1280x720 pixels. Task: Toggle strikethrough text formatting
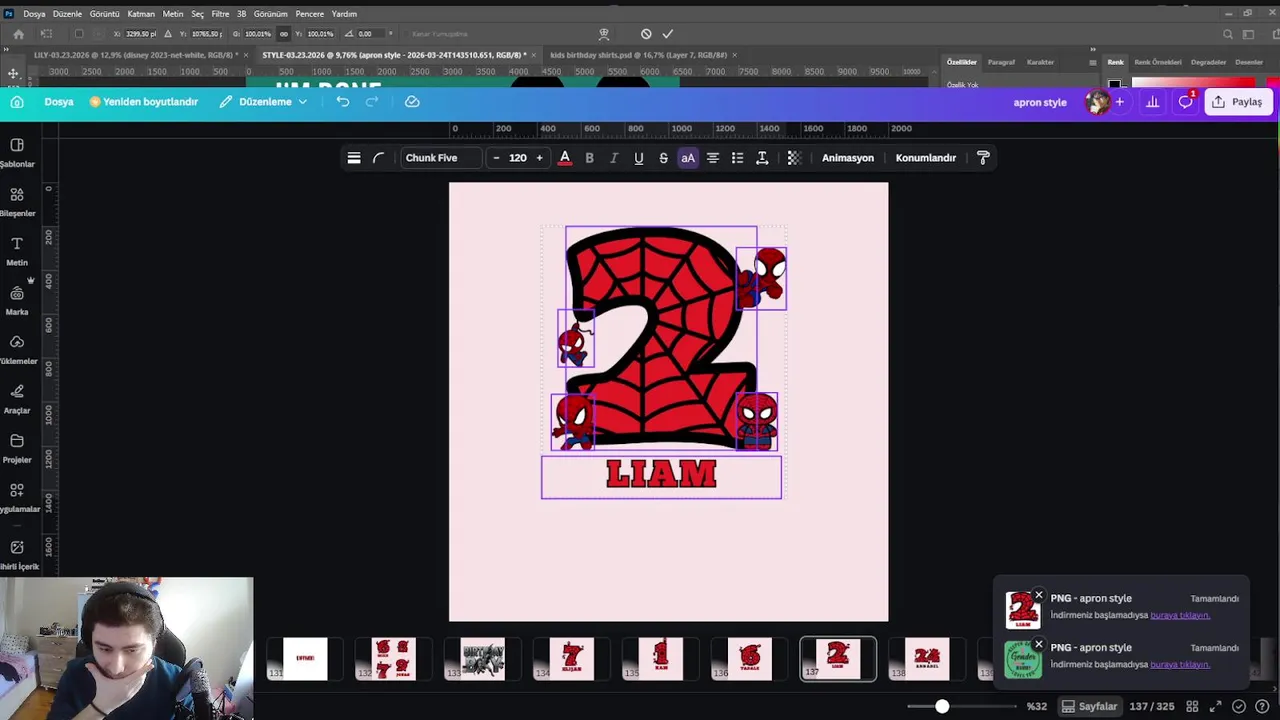click(x=663, y=158)
